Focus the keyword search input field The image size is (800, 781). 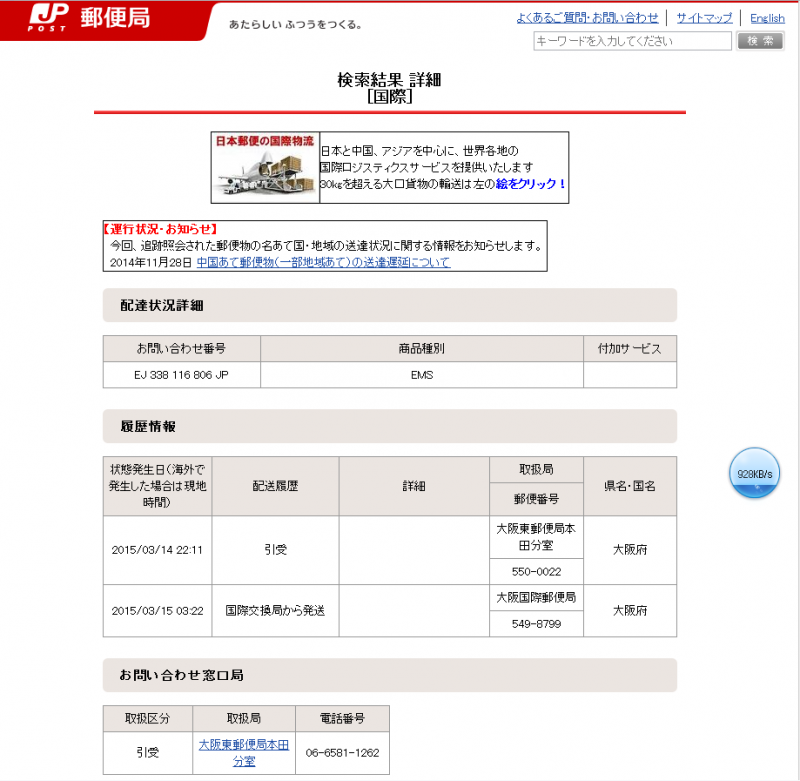(632, 41)
